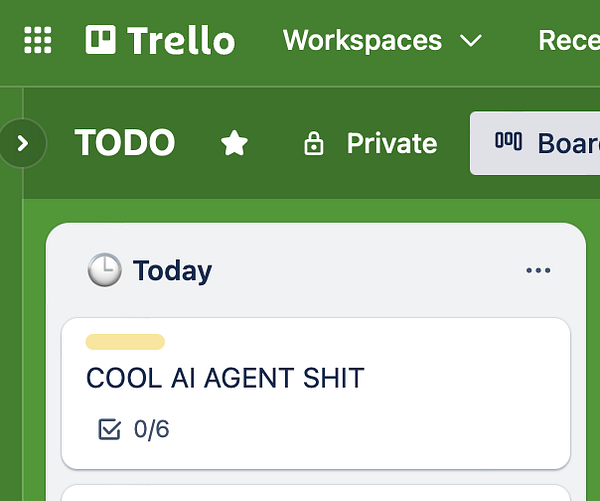This screenshot has width=600, height=501.
Task: Click the clock emoji on Today list
Action: pos(104,270)
